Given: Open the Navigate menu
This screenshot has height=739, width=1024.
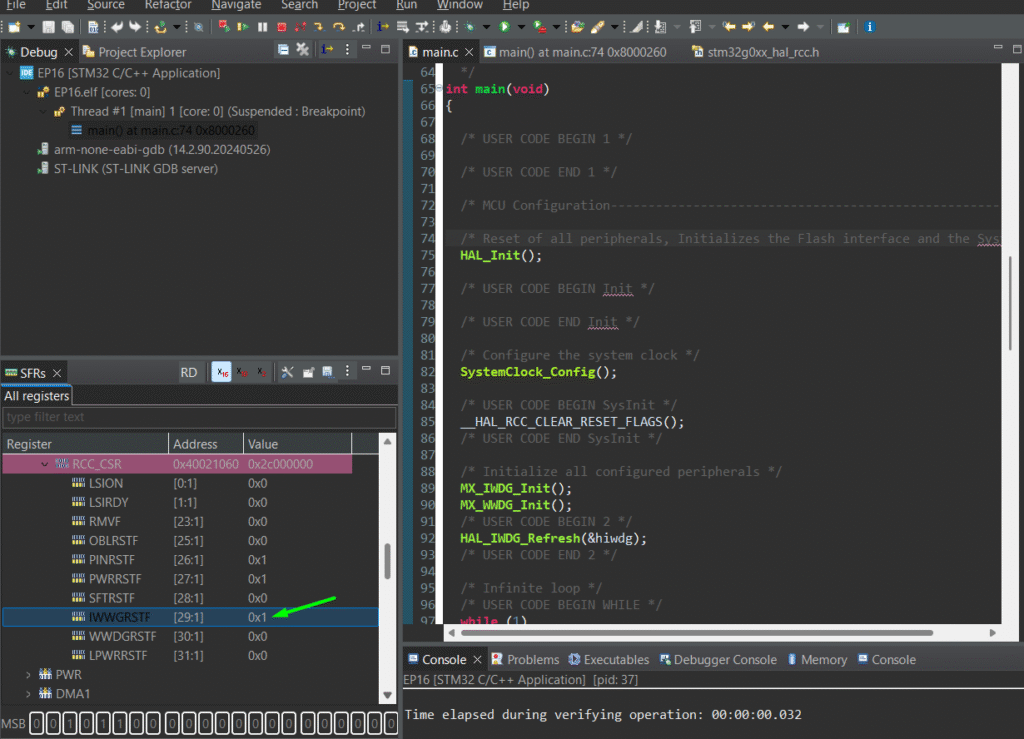Looking at the screenshot, I should pyautogui.click(x=236, y=5).
